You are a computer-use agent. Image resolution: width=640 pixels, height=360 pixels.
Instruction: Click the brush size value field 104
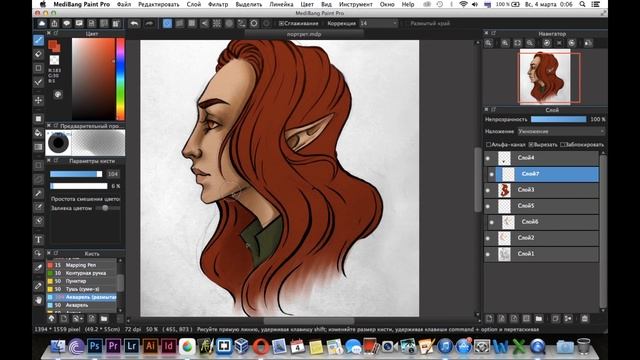[x=113, y=174]
